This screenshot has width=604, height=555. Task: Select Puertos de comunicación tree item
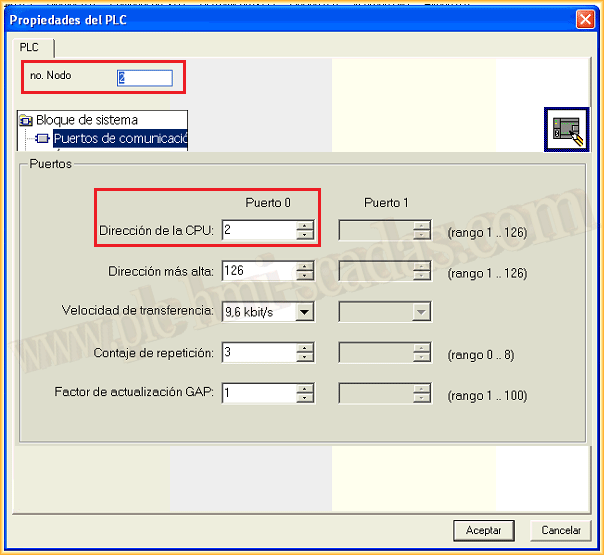tap(120, 138)
